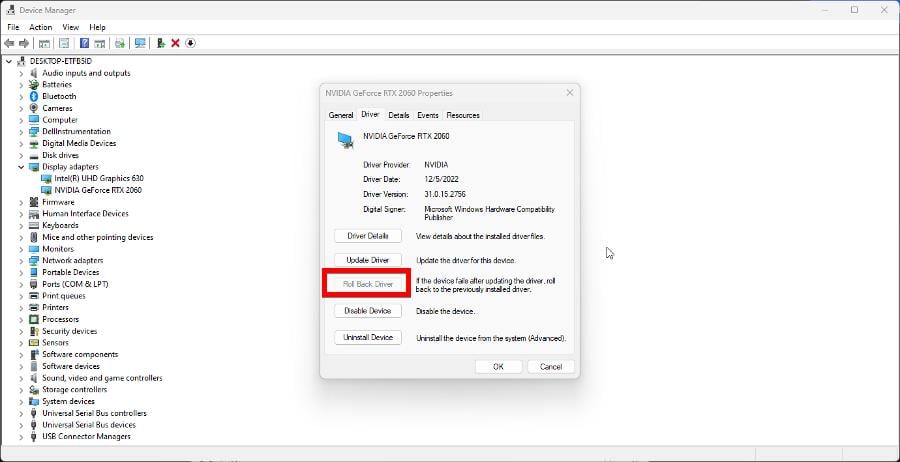
Task: Select the Processors category icon
Action: pyautogui.click(x=34, y=319)
